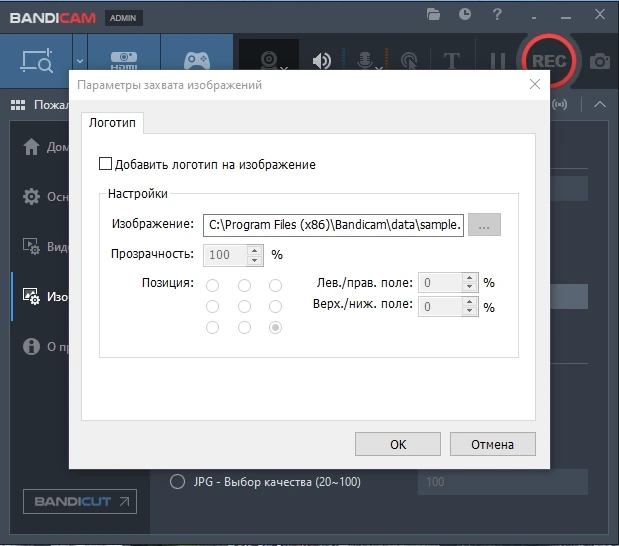
Task: Increase Верх./ниж. поле with up arrow
Action: (469, 302)
